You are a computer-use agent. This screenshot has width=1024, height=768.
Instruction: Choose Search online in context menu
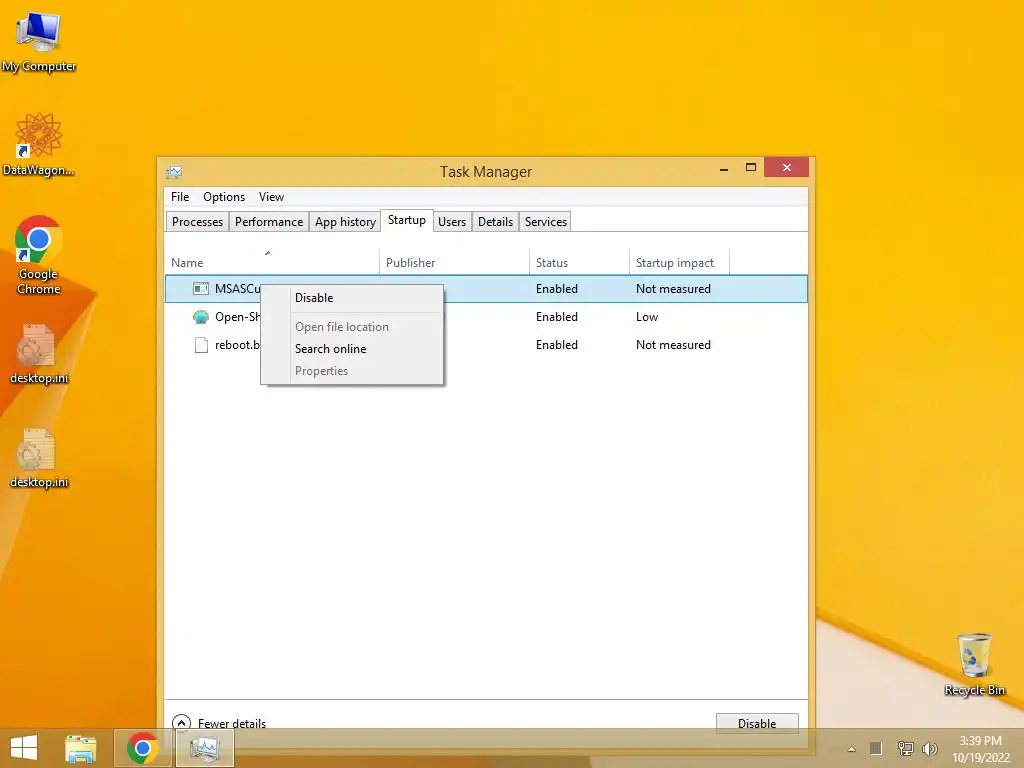pos(351,349)
